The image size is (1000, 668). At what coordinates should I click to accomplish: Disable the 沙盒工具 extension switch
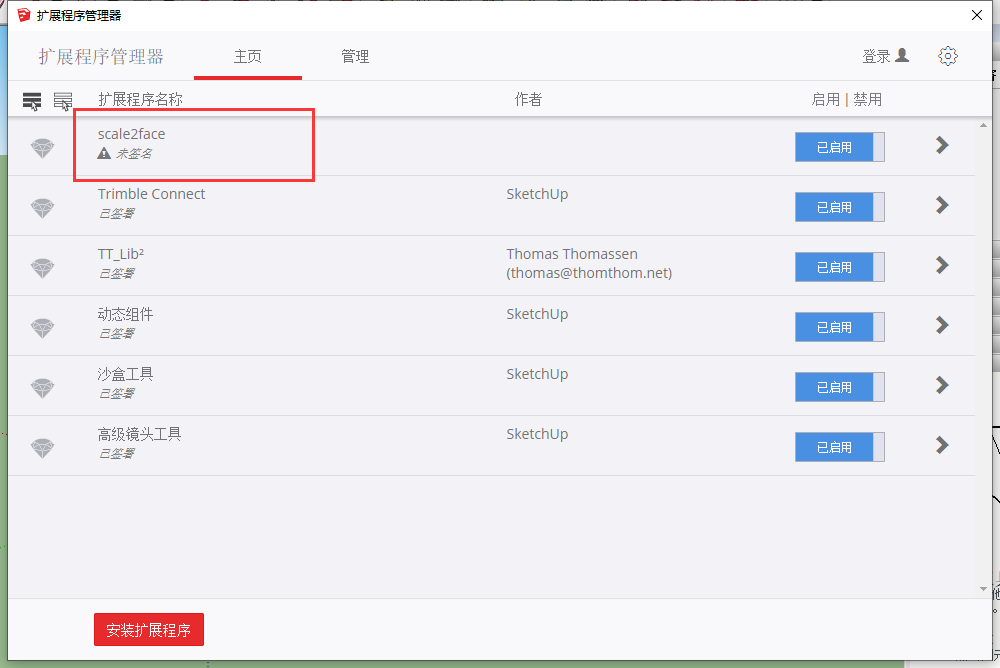click(x=839, y=387)
